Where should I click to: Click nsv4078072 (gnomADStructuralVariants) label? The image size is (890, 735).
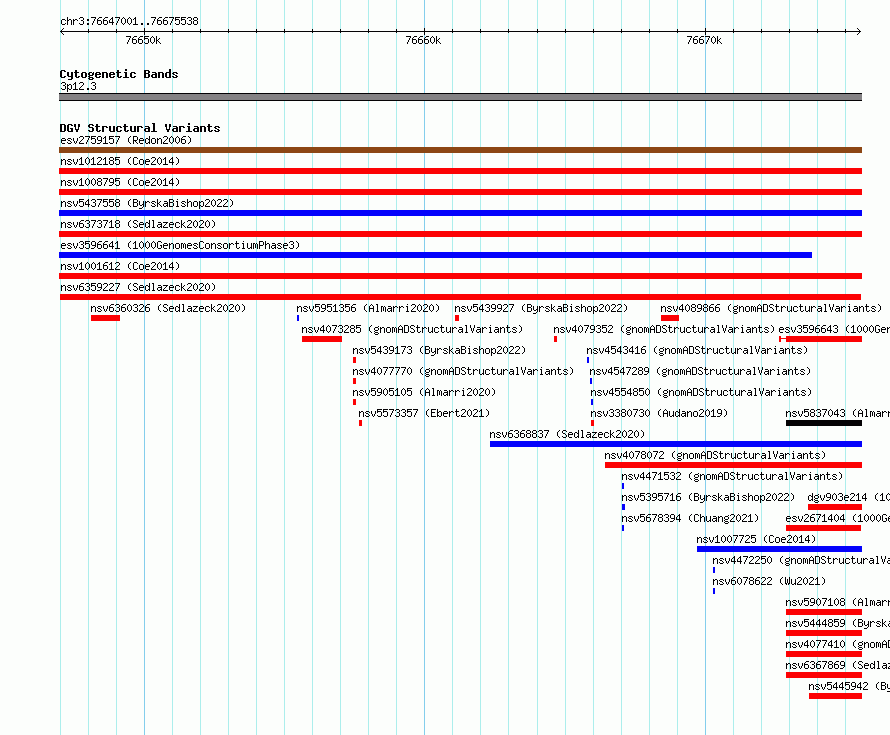715,455
